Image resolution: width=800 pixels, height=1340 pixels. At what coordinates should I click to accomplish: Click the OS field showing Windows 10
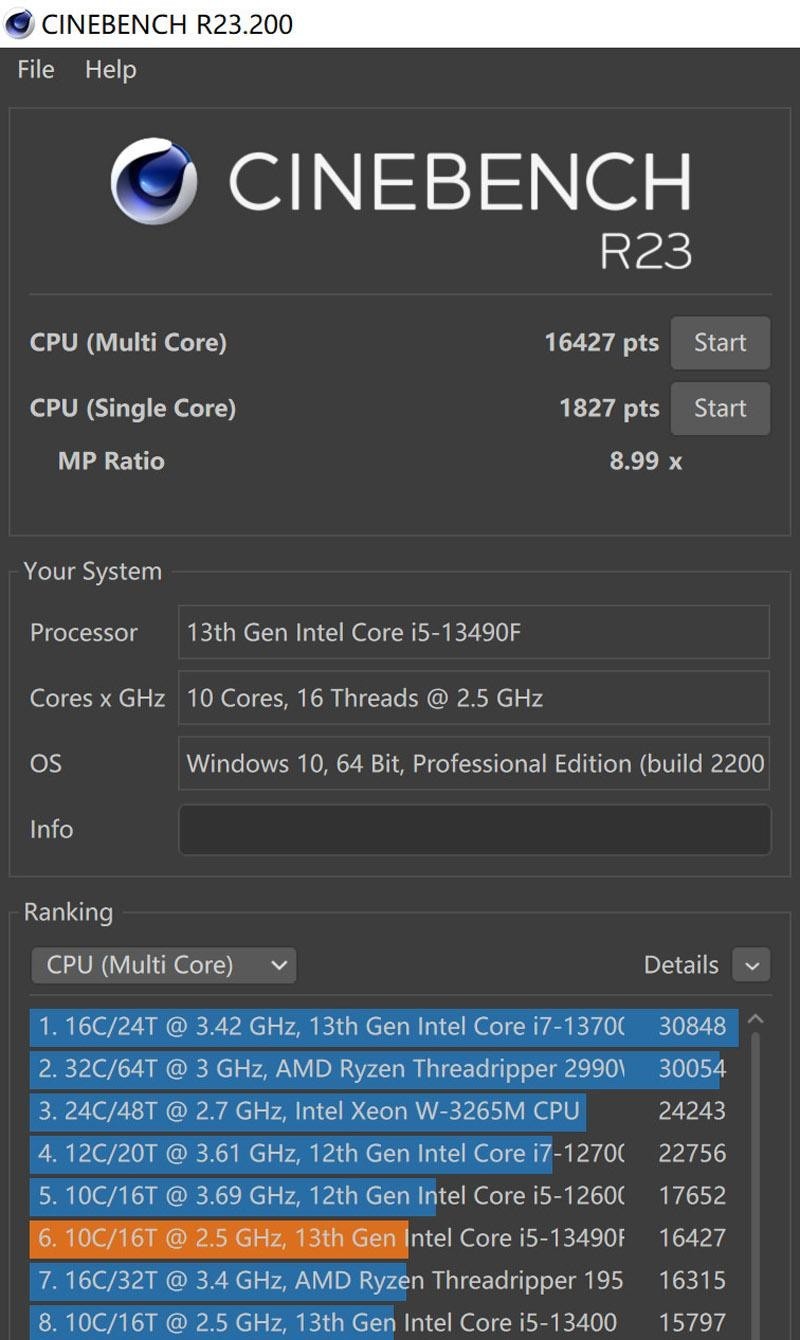[474, 764]
